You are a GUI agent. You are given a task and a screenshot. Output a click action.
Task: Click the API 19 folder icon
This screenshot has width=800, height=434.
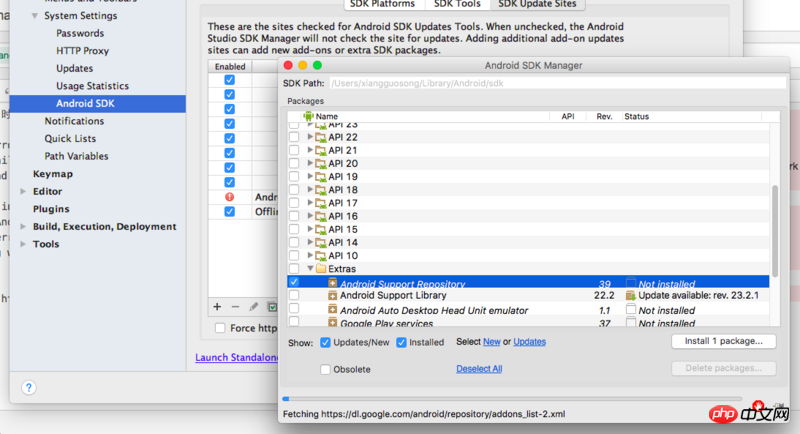point(321,177)
